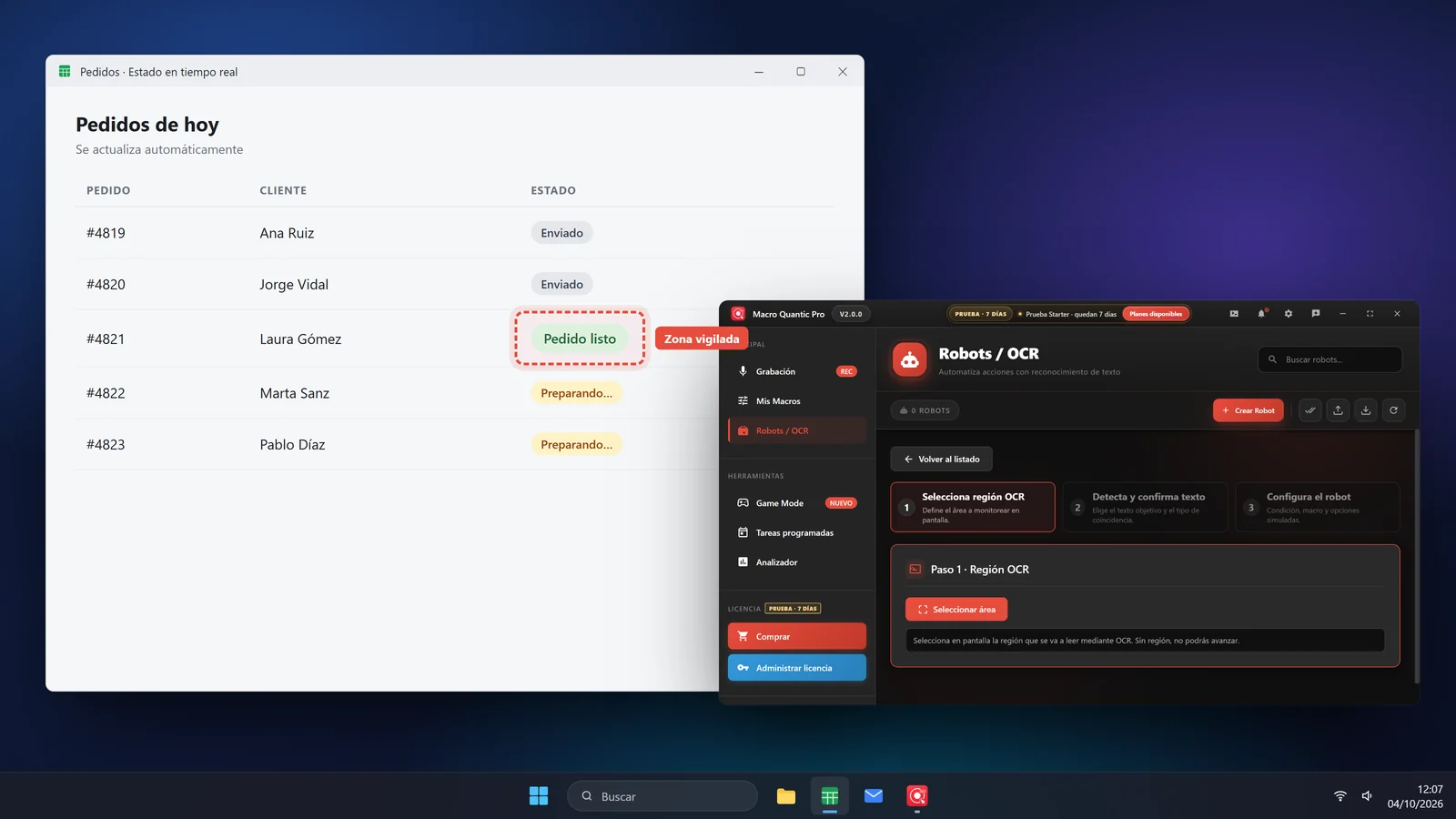Image resolution: width=1456 pixels, height=819 pixels.
Task: Click Volver al listado button
Action: tap(941, 460)
